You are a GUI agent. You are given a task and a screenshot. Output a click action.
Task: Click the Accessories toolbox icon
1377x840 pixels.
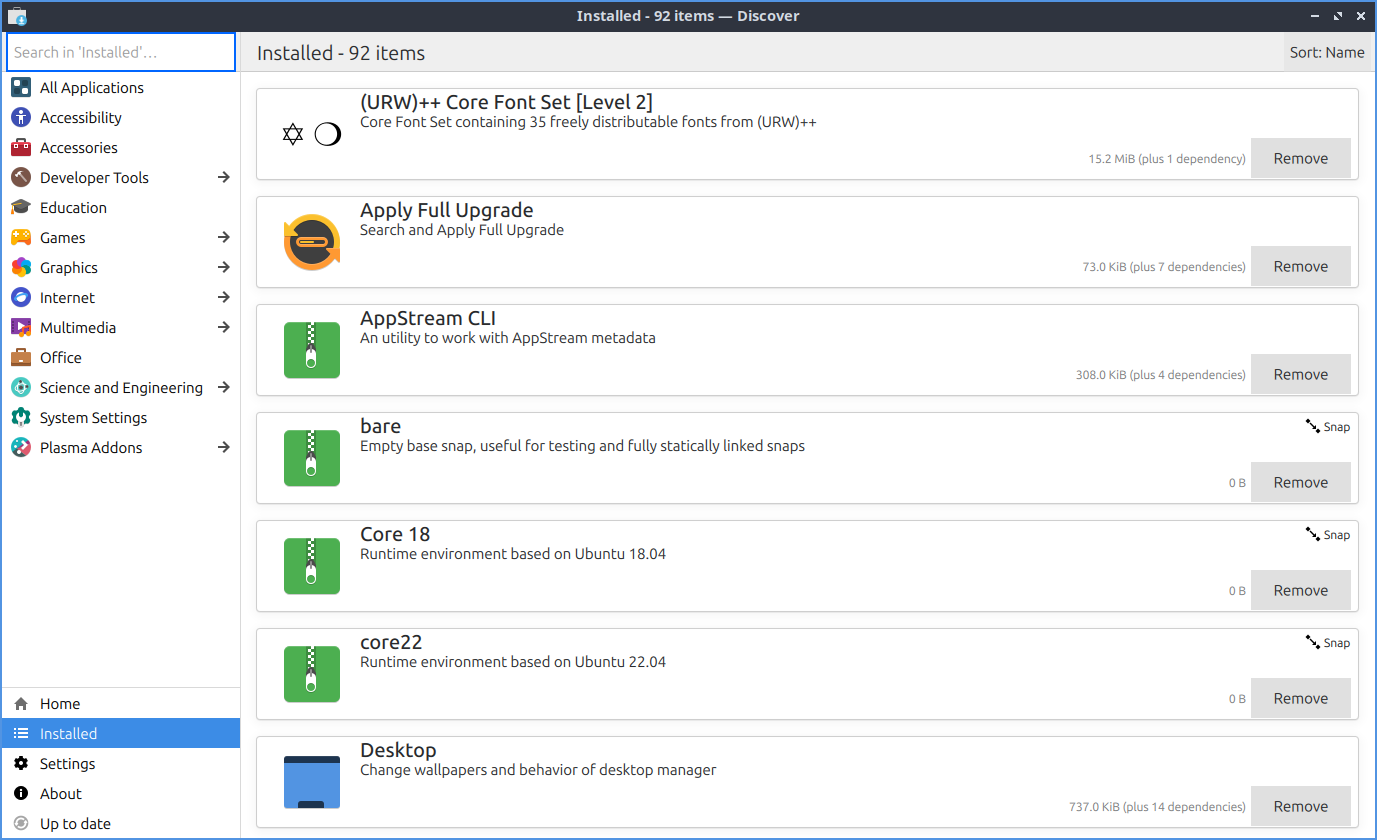[x=21, y=148]
